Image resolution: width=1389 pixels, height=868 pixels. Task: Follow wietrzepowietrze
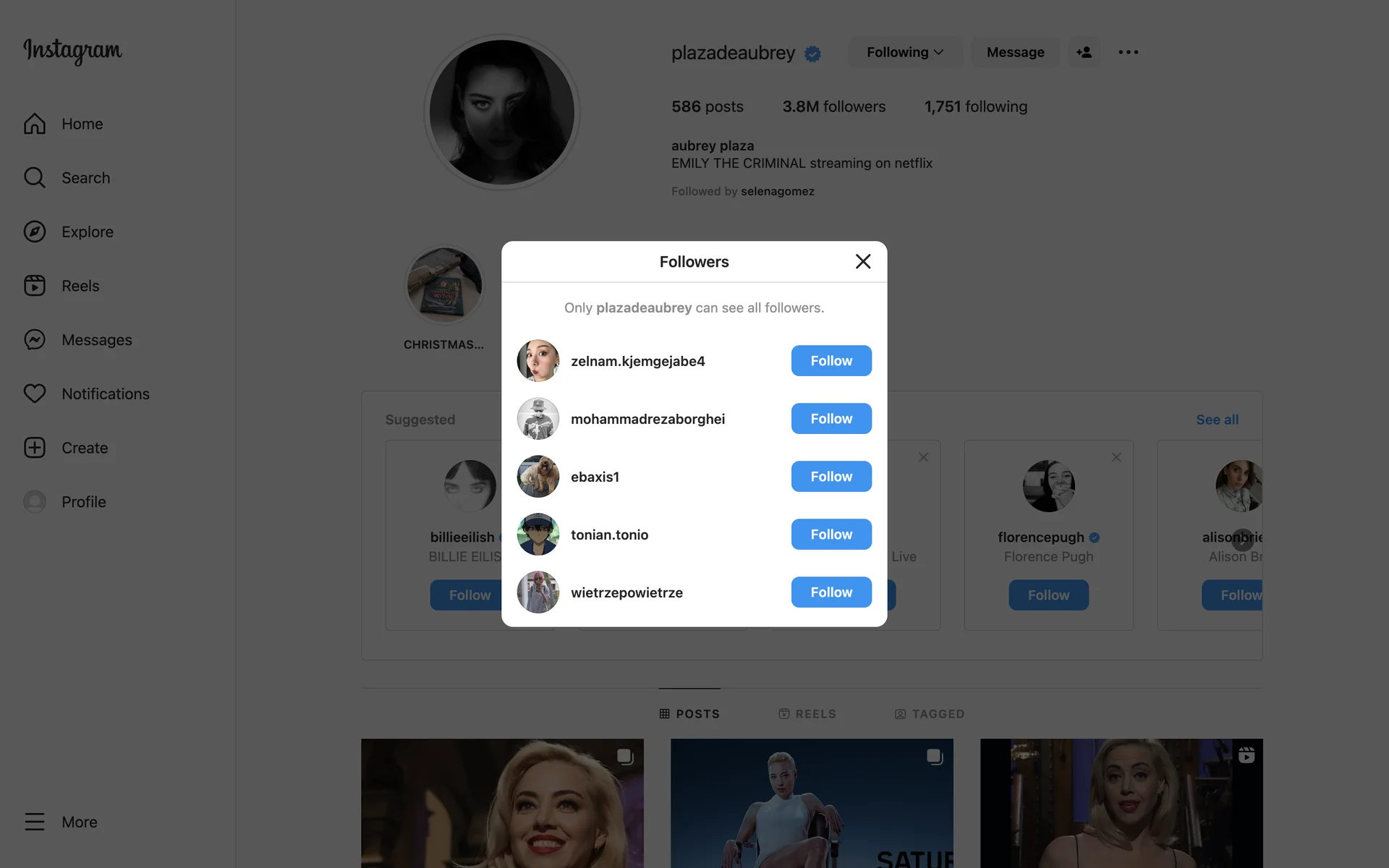pyautogui.click(x=831, y=592)
